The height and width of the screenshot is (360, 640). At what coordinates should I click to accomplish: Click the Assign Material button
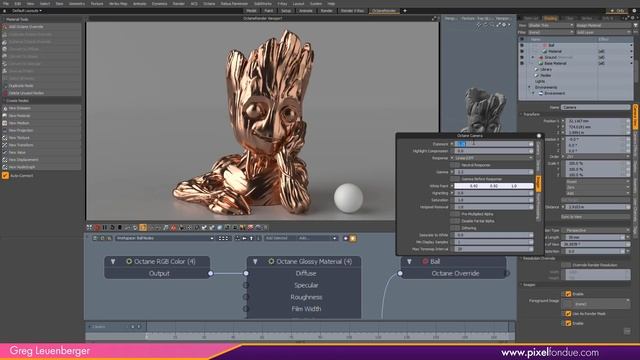(603, 25)
